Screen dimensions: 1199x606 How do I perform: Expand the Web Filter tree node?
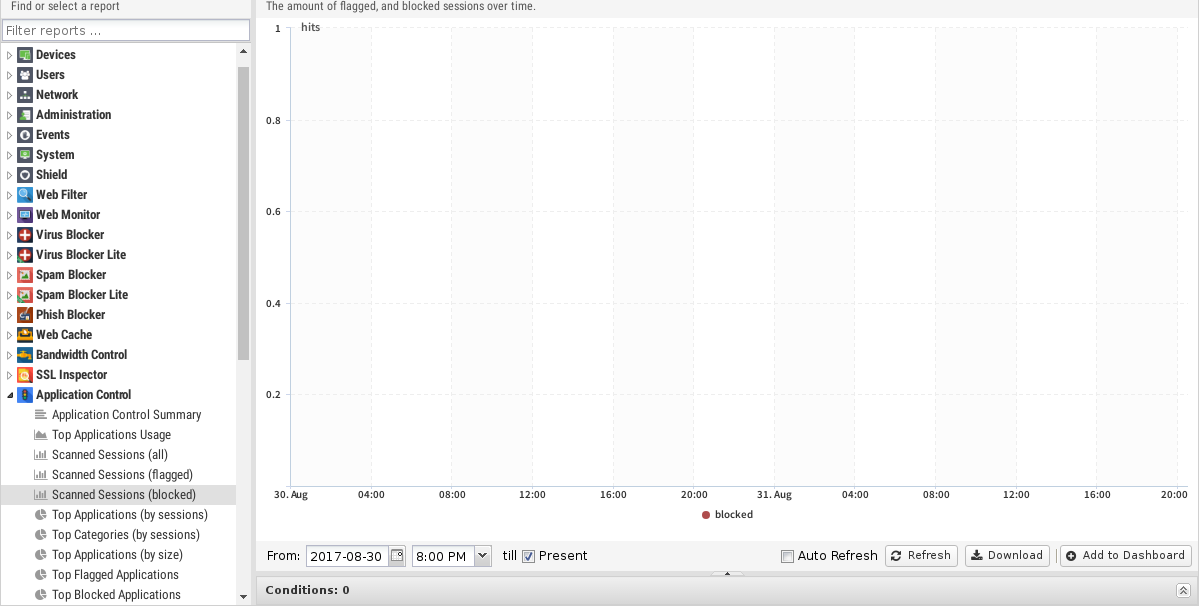tap(9, 195)
